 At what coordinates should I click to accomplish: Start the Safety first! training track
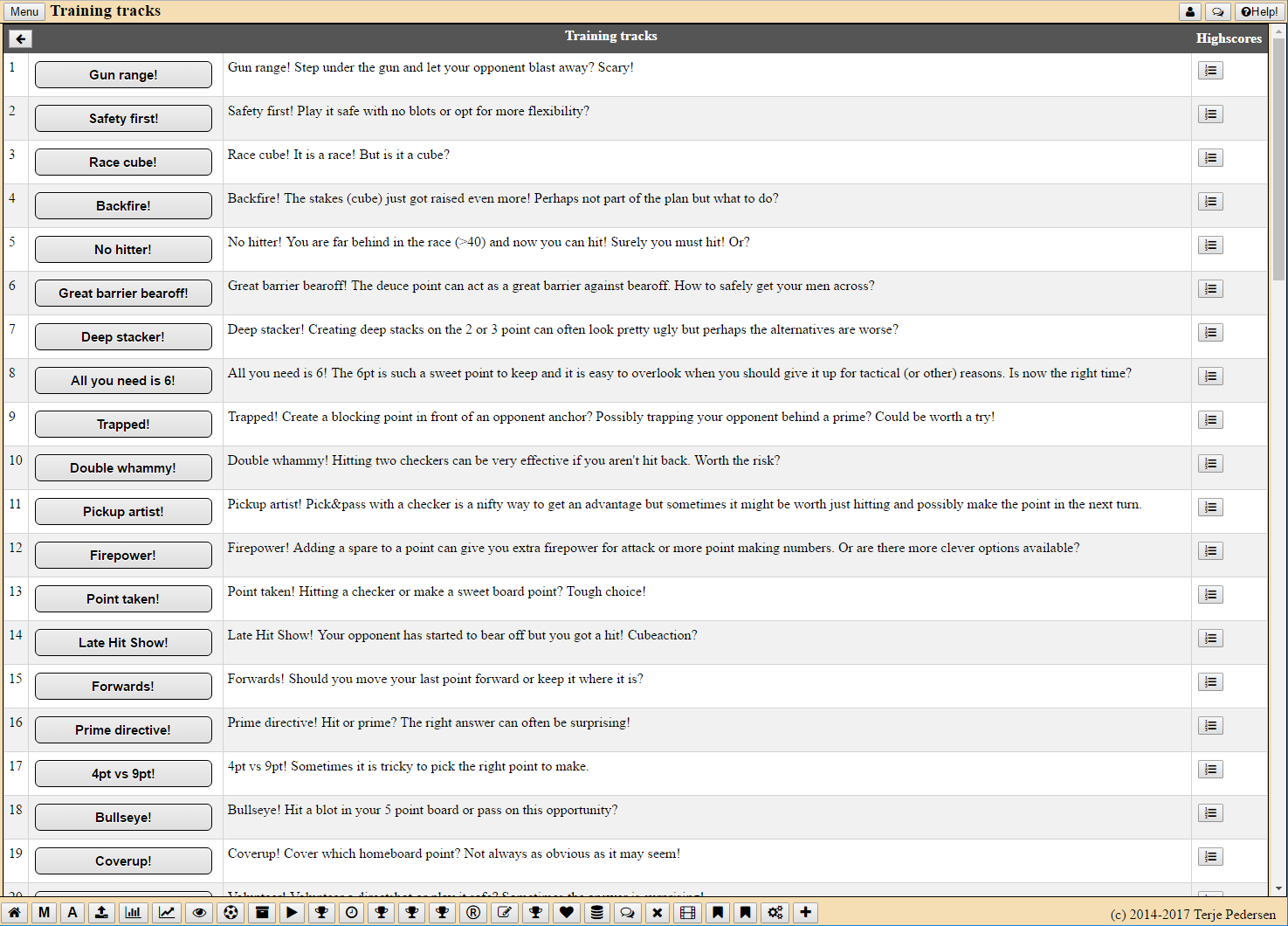point(123,119)
